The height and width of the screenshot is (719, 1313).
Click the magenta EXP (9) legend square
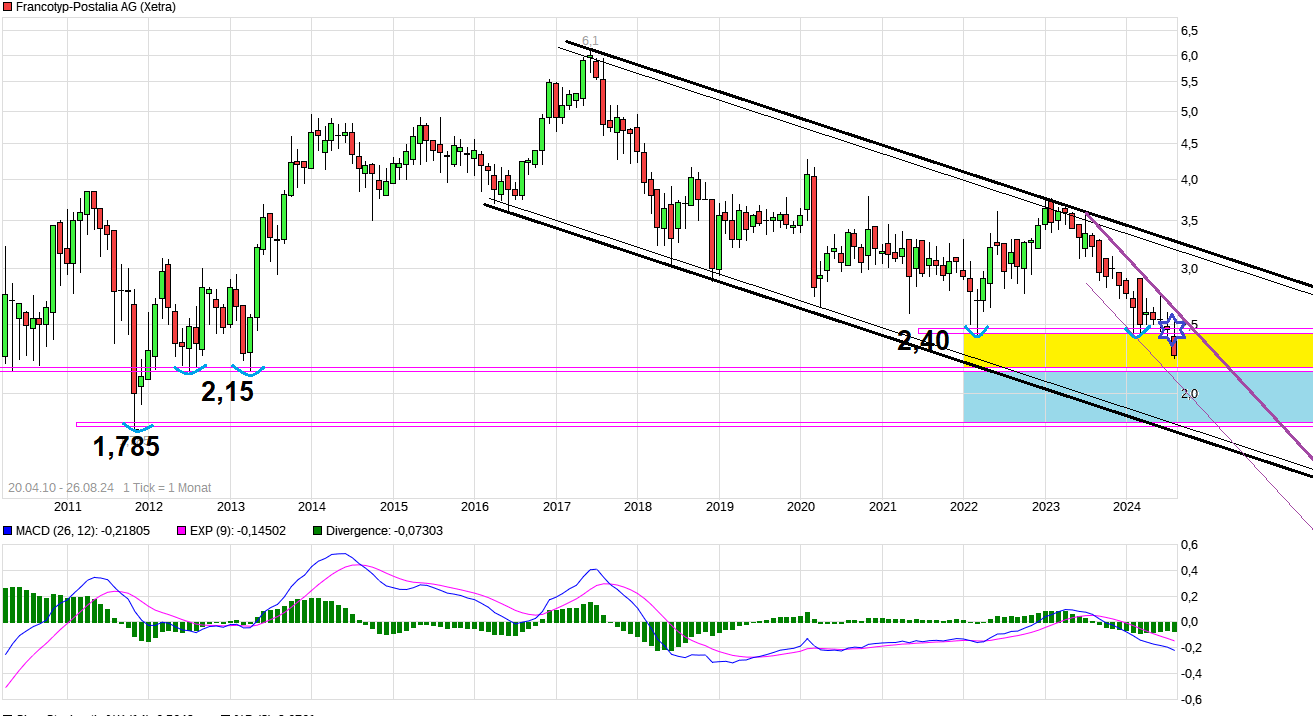pyautogui.click(x=182, y=531)
